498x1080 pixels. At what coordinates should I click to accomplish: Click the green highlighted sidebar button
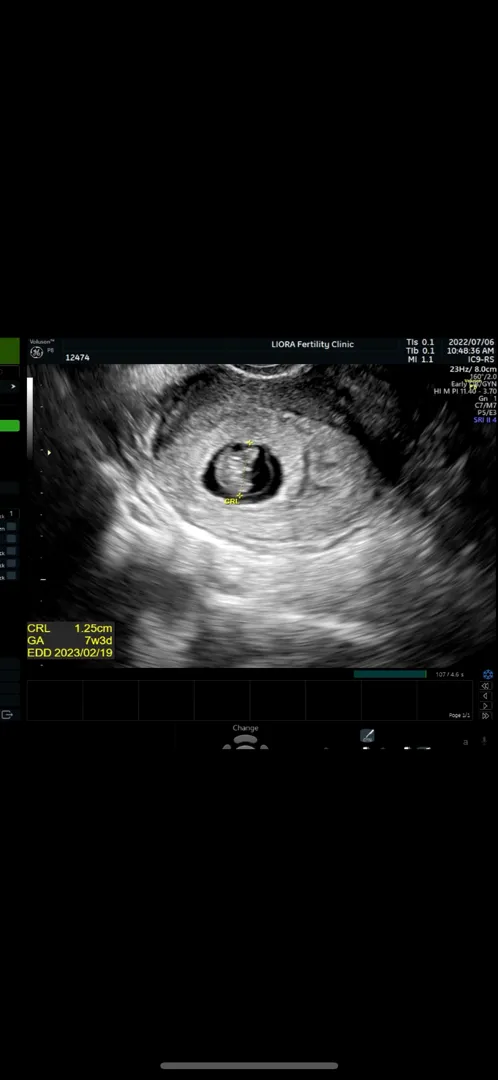point(10,426)
